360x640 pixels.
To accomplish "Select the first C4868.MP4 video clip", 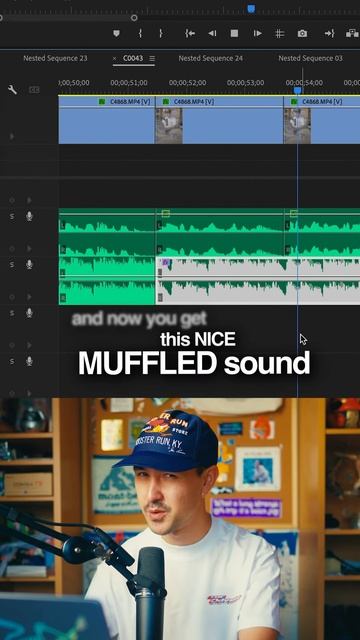I will click(x=107, y=120).
